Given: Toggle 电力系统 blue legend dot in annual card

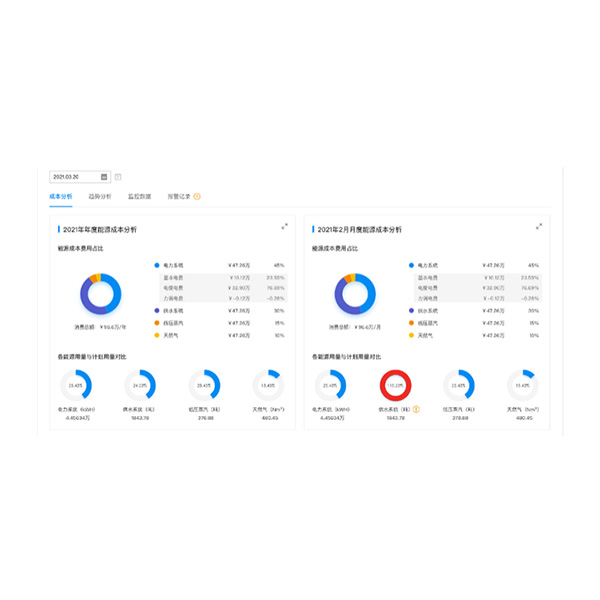Looking at the screenshot, I should tap(157, 265).
